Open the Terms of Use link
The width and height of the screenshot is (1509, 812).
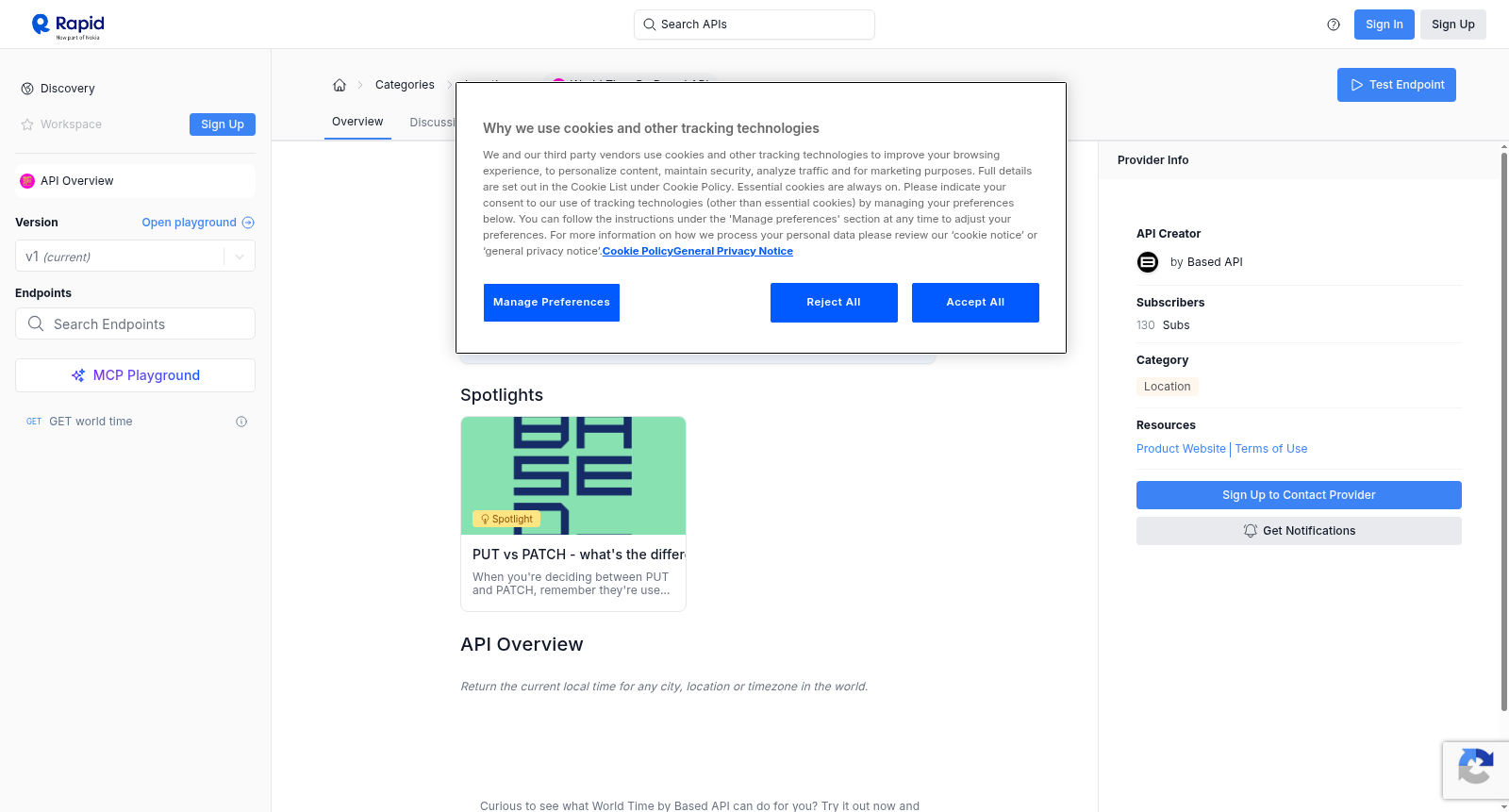1271,449
